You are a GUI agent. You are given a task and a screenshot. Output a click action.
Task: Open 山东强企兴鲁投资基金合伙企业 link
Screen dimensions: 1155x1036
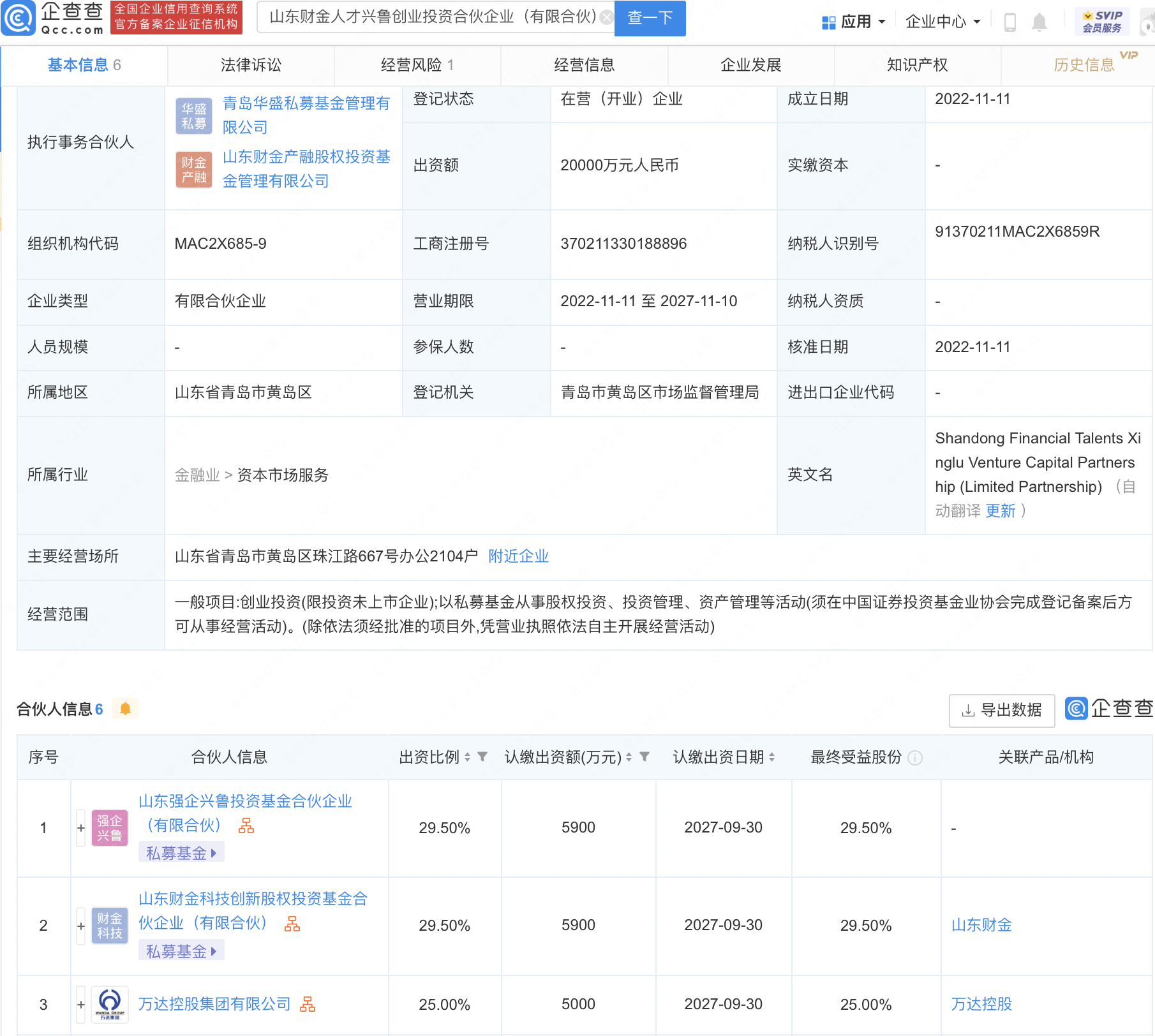point(245,813)
